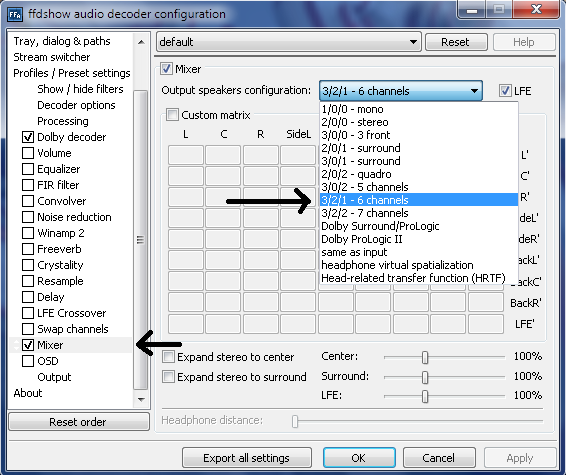566x475 pixels.
Task: Pick 3/0/1 - surround option
Action: click(x=419, y=161)
